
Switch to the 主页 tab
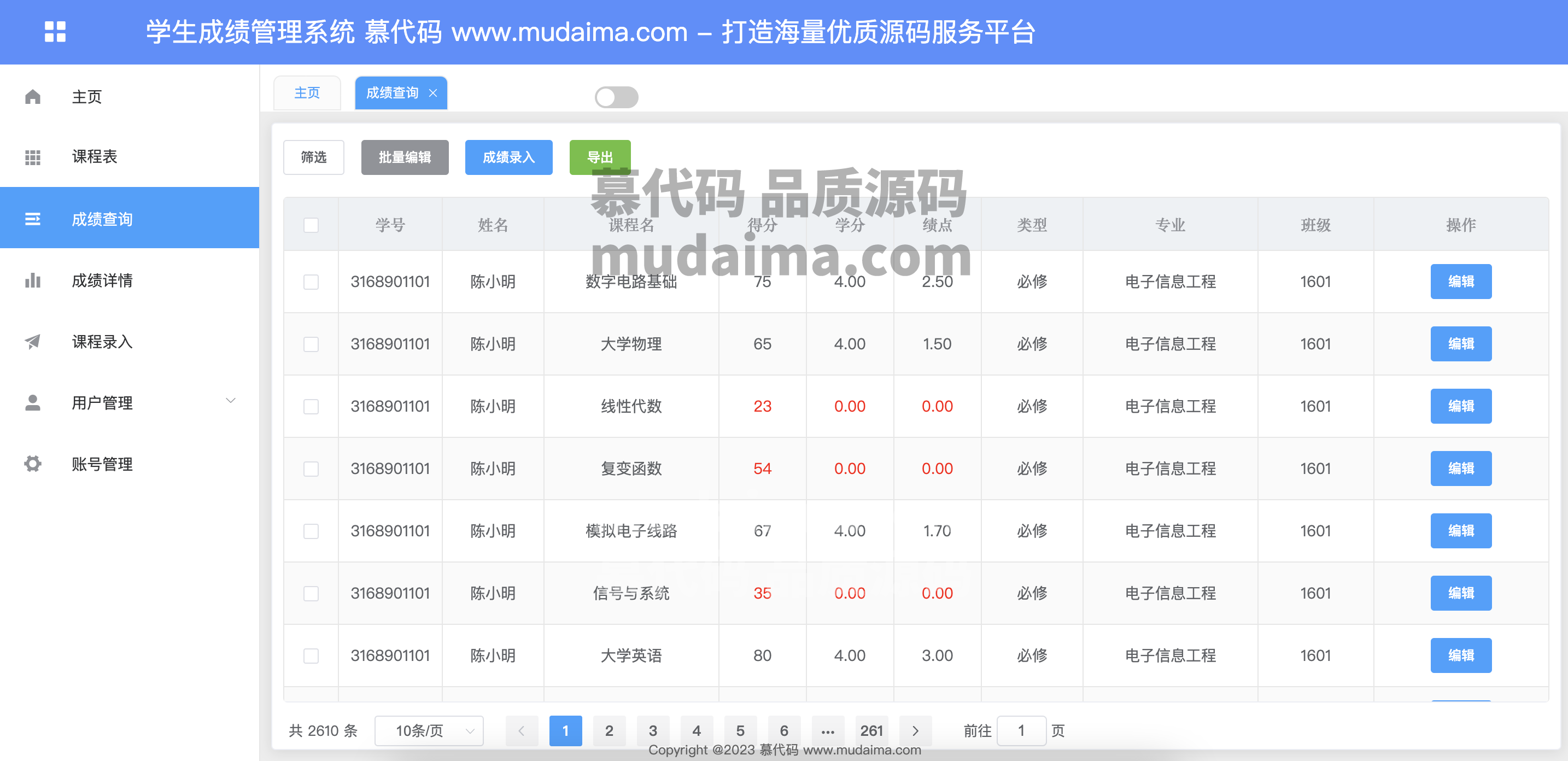(x=307, y=93)
